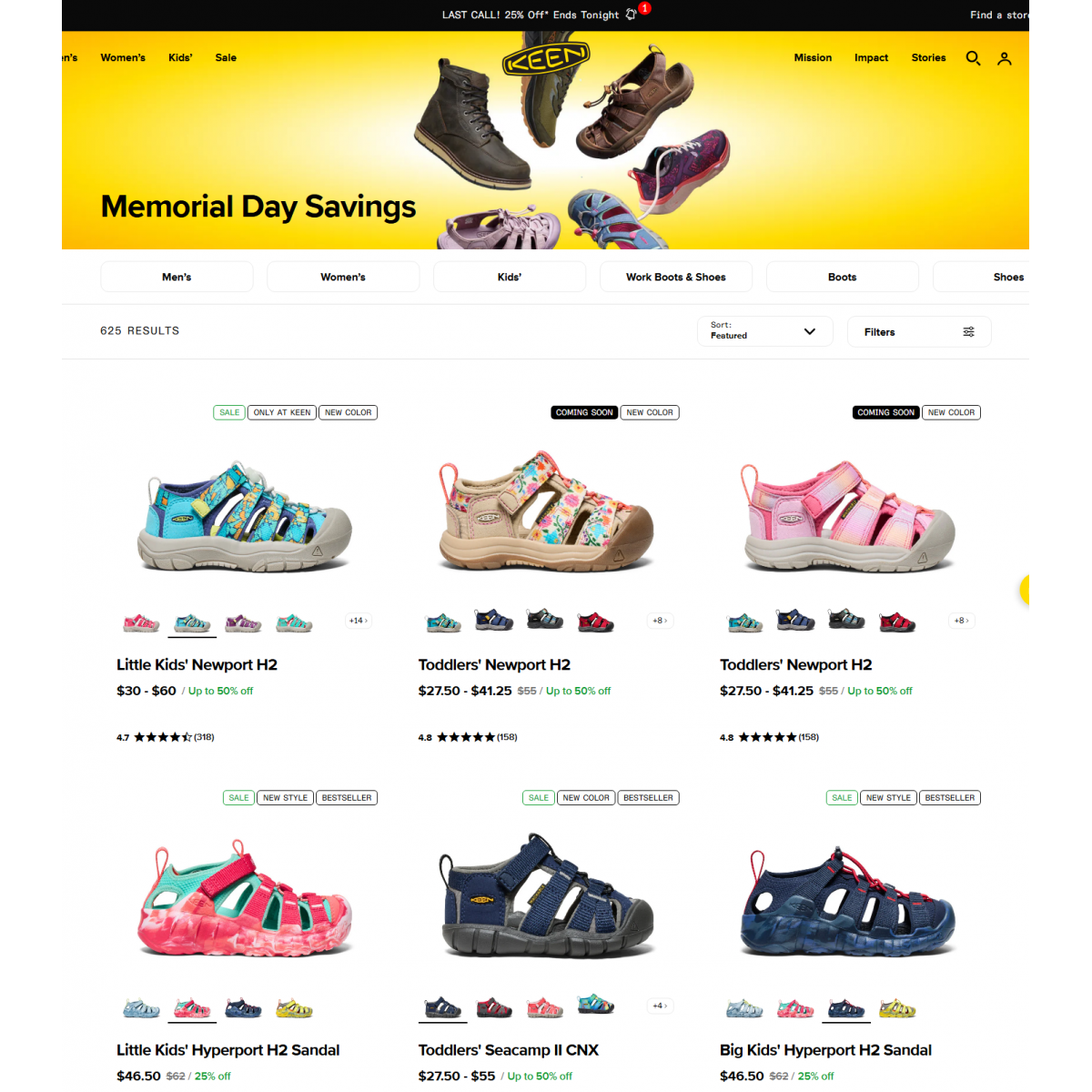Click the Mission link
The height and width of the screenshot is (1092, 1092).
[x=813, y=57]
